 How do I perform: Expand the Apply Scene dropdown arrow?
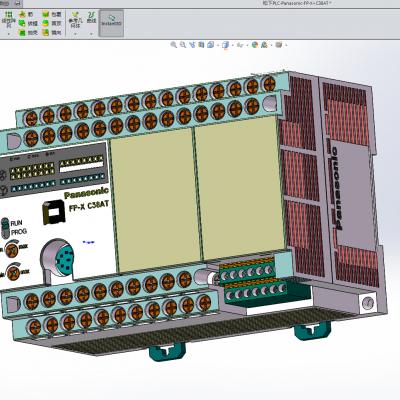[272, 45]
